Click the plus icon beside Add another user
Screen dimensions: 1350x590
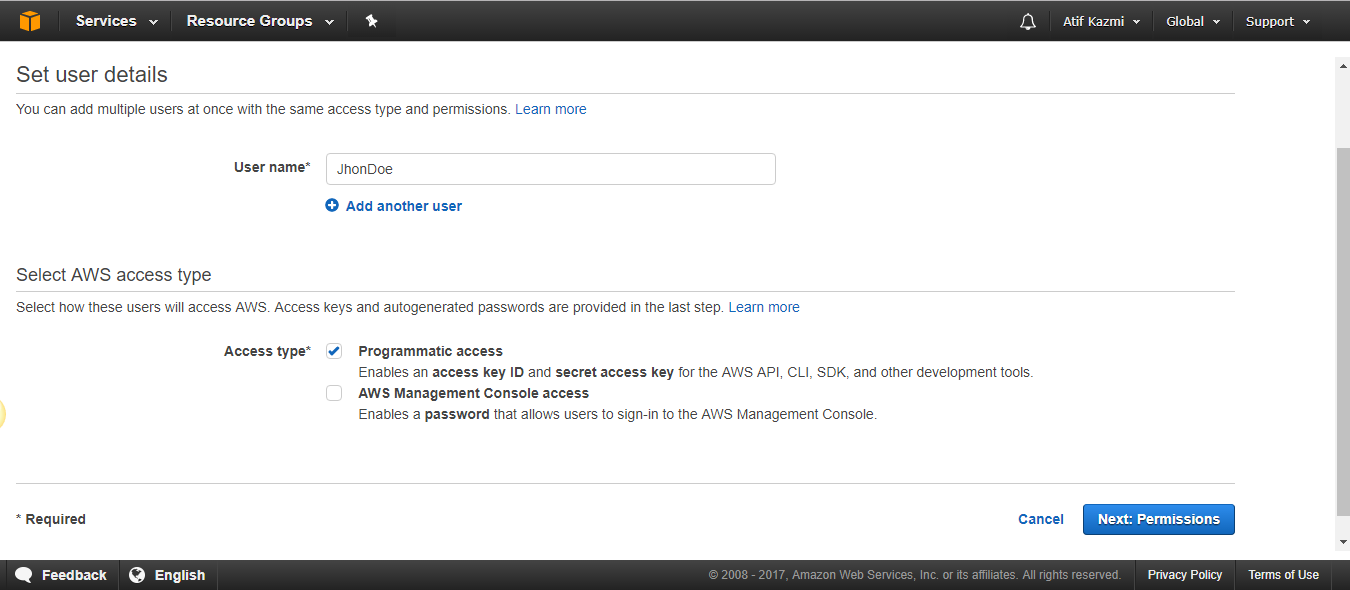point(332,205)
